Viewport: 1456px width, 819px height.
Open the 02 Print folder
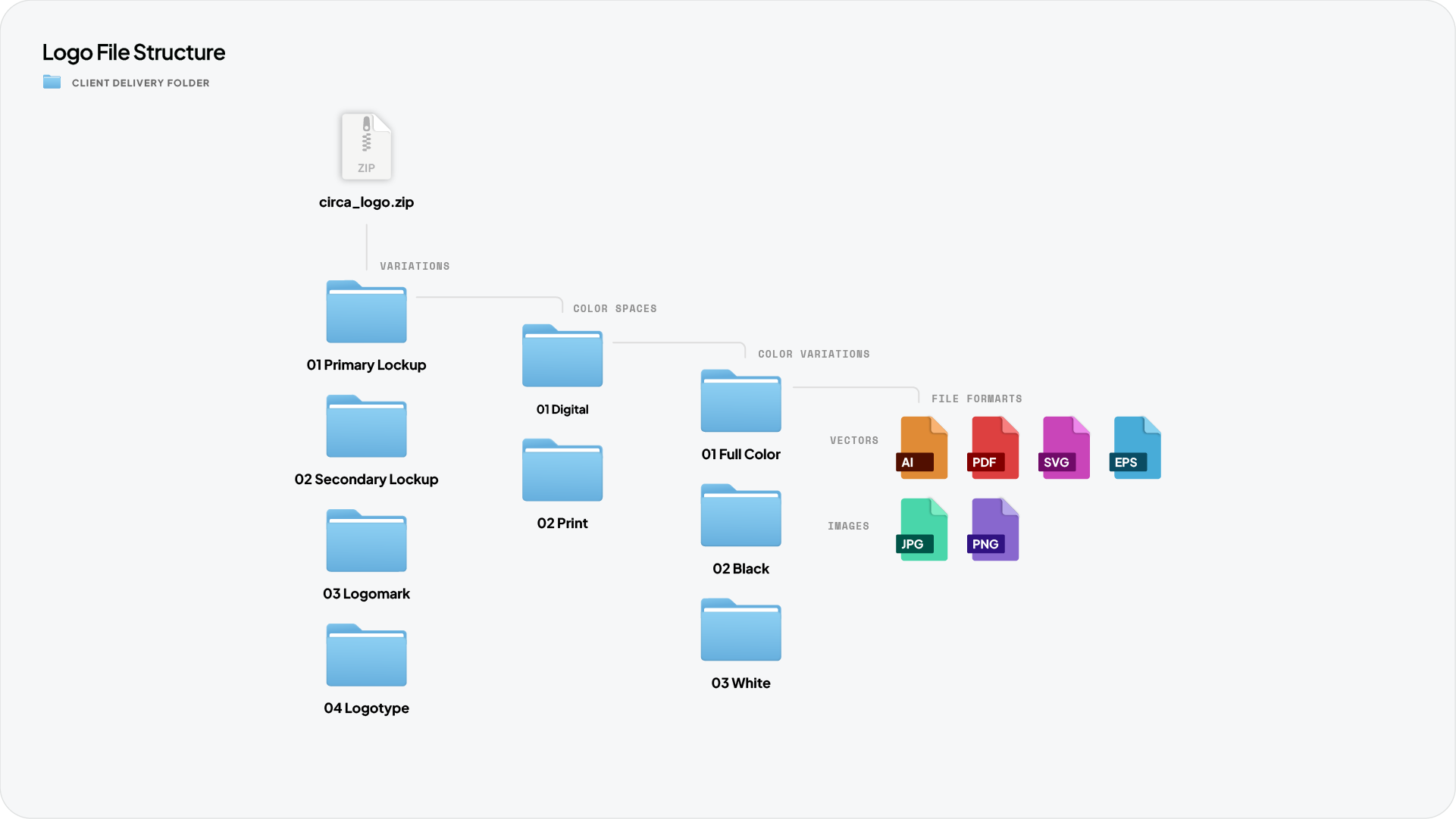click(562, 470)
